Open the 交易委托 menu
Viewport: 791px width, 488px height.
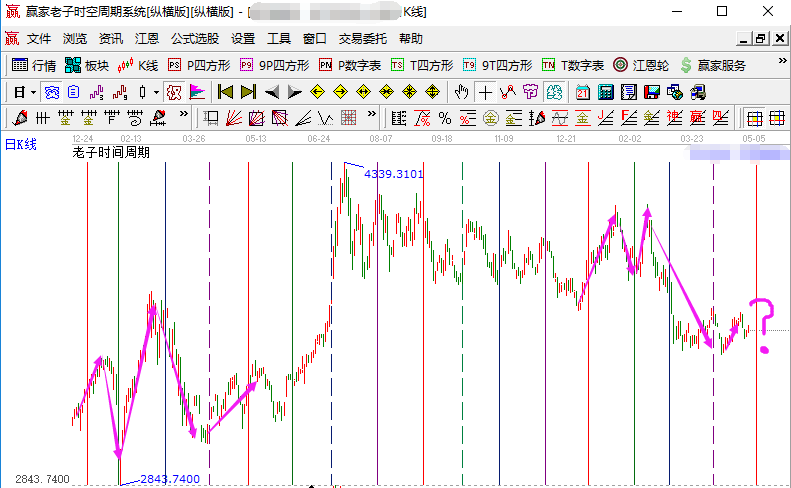click(x=363, y=39)
